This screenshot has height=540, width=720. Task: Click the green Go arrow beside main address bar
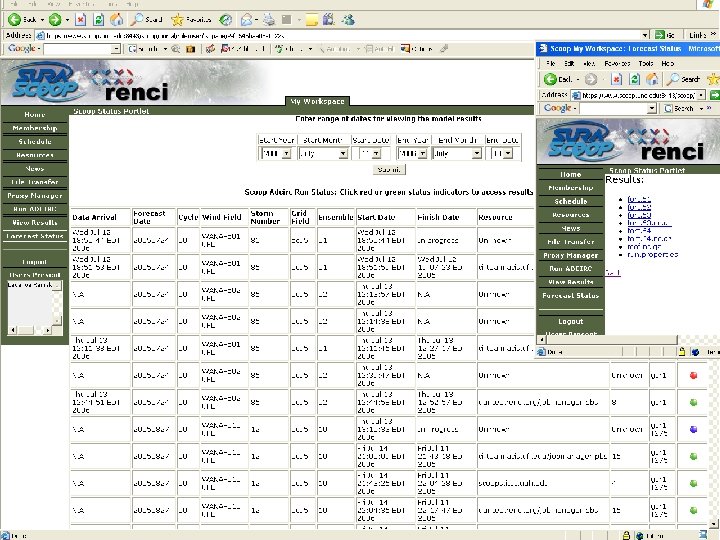coord(660,35)
